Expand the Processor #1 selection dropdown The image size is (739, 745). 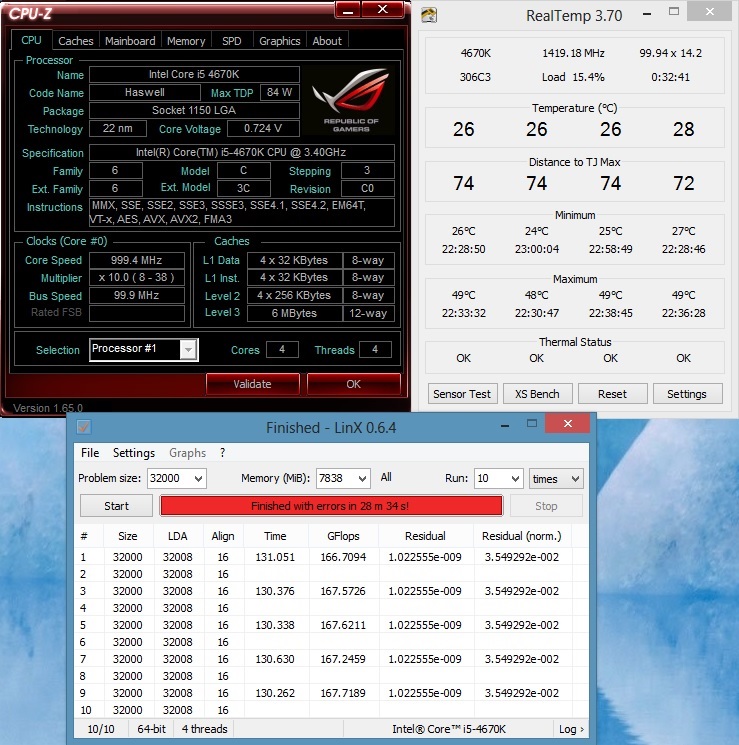point(188,350)
